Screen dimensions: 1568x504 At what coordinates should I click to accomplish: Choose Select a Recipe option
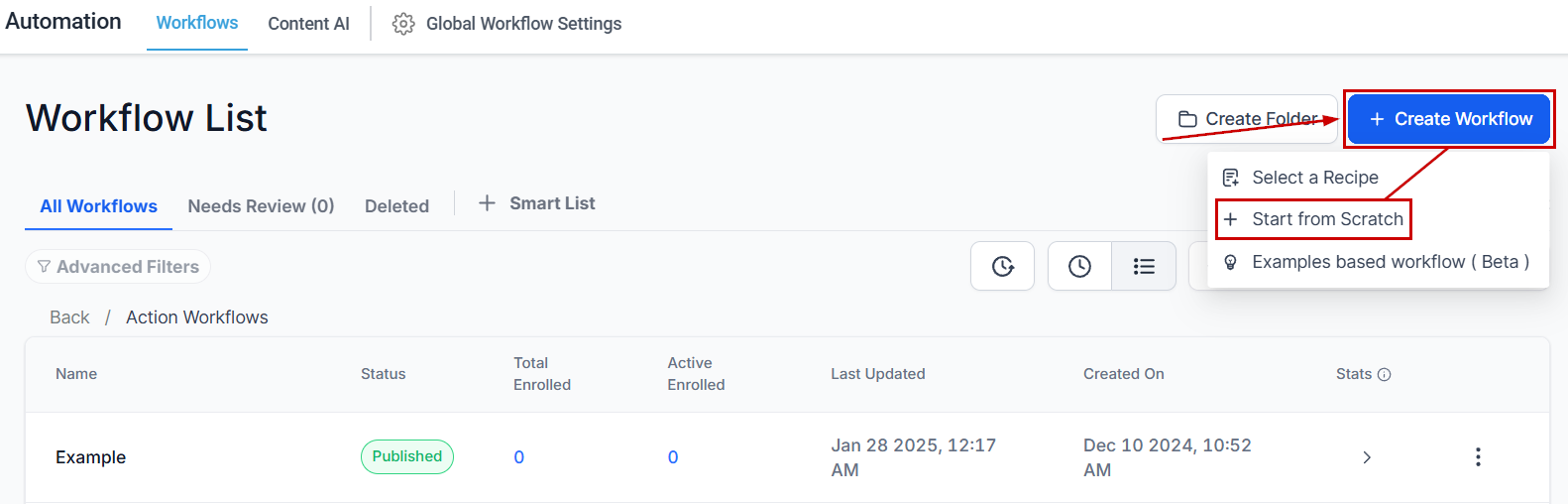point(1315,178)
